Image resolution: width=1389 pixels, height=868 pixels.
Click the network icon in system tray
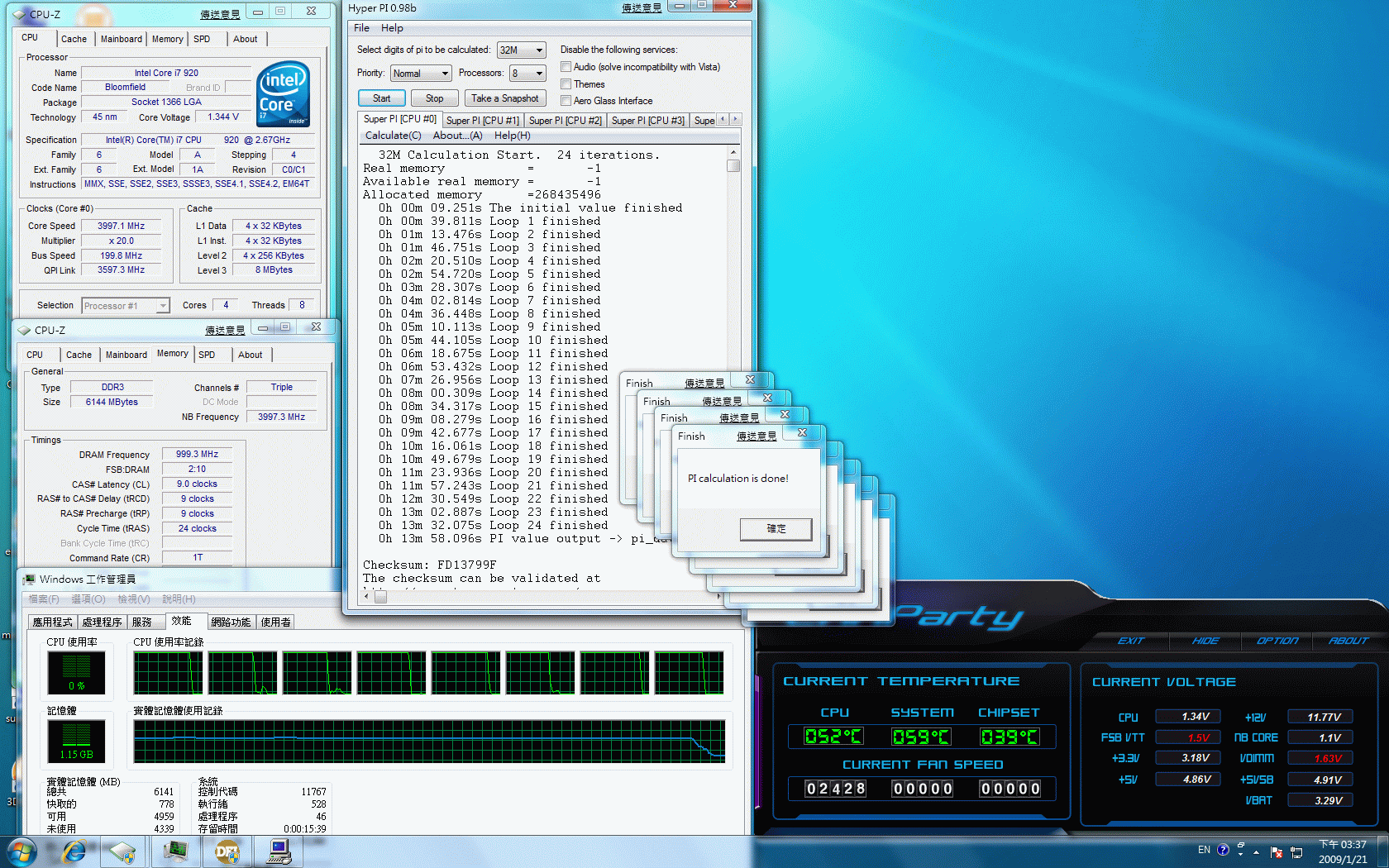coord(1296,851)
